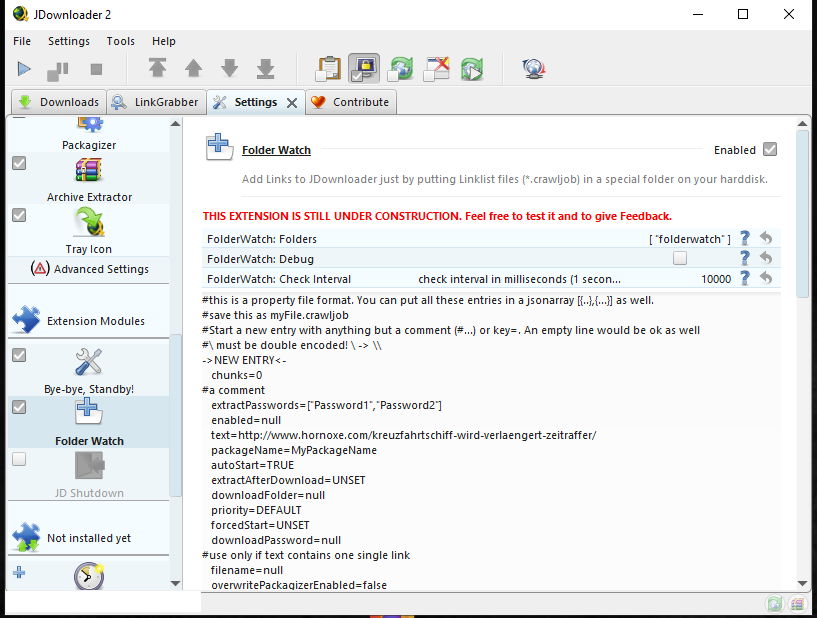The image size is (817, 618).
Task: Click the autoStart=TRUE line
Action: pyautogui.click(x=252, y=465)
